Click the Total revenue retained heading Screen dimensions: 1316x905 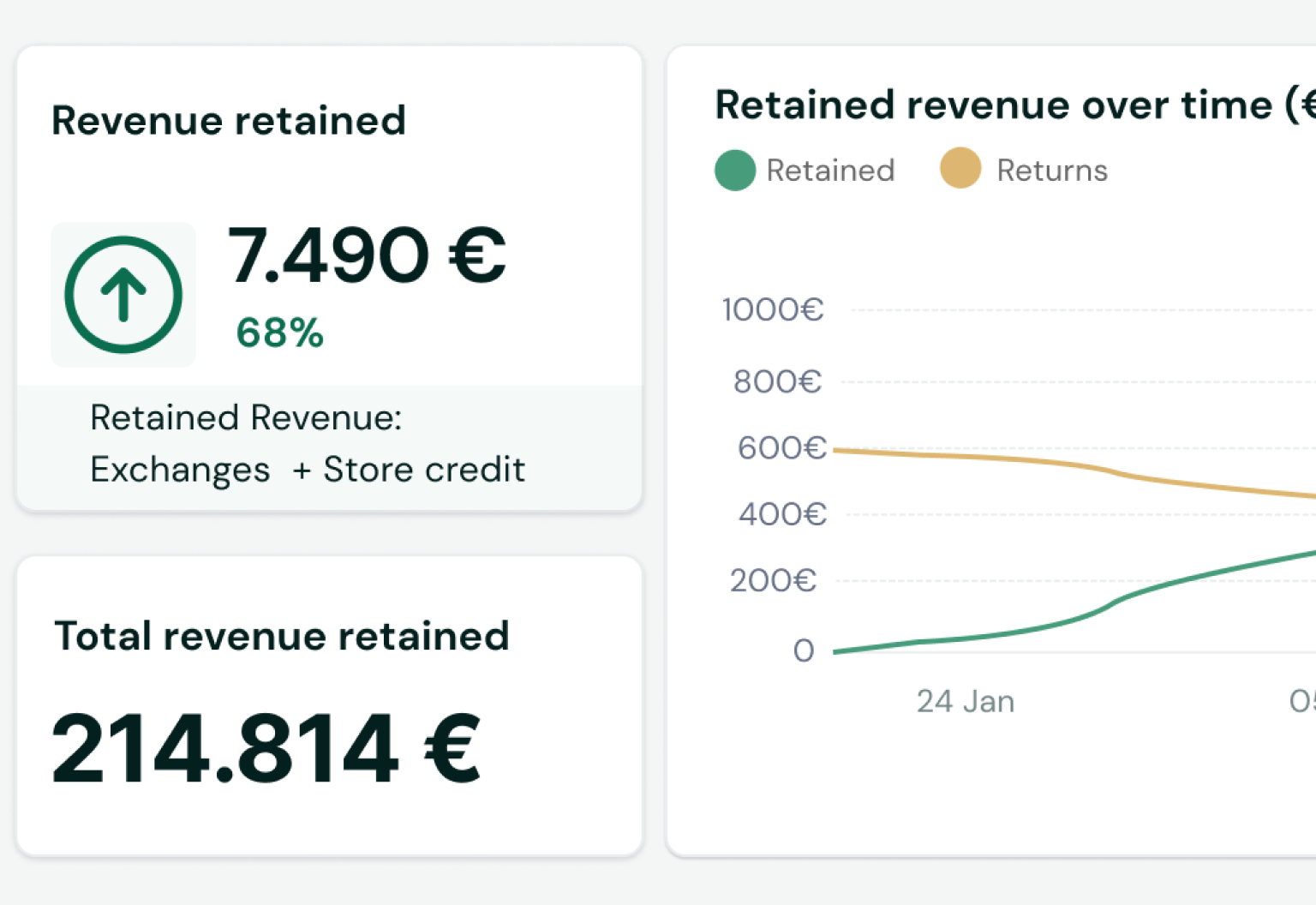[282, 637]
